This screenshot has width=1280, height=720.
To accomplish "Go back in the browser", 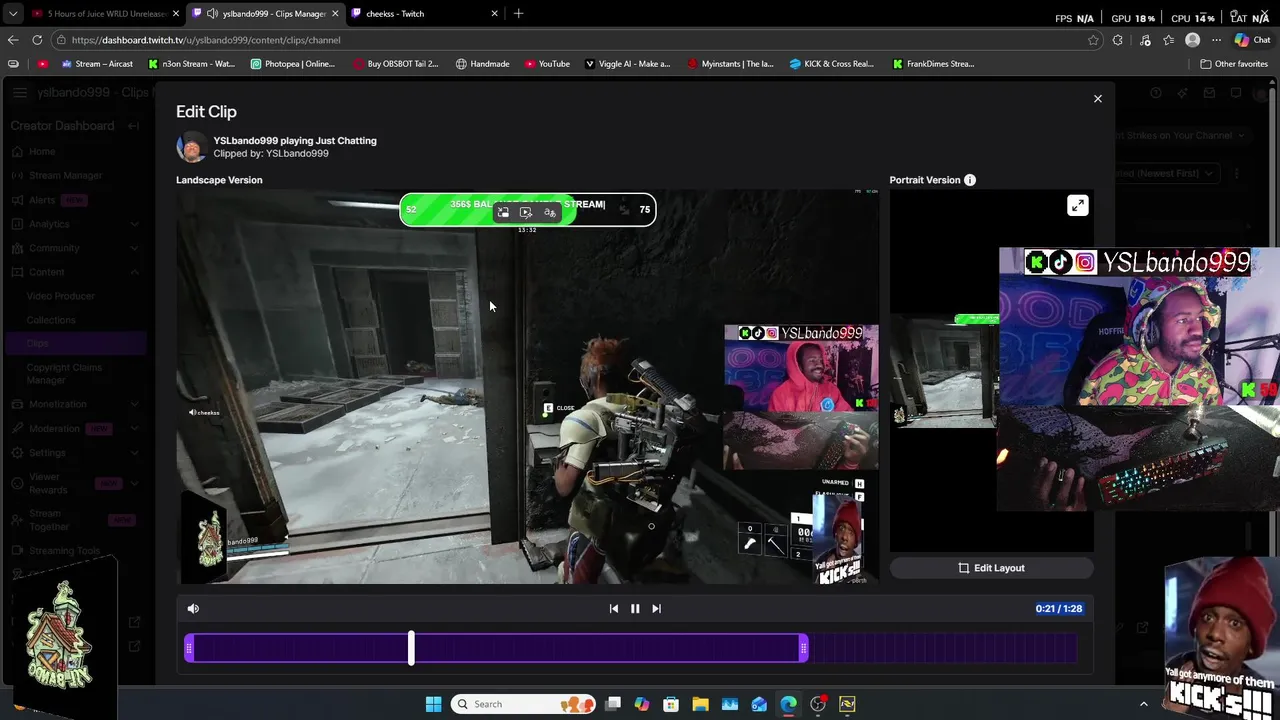I will pos(13,40).
